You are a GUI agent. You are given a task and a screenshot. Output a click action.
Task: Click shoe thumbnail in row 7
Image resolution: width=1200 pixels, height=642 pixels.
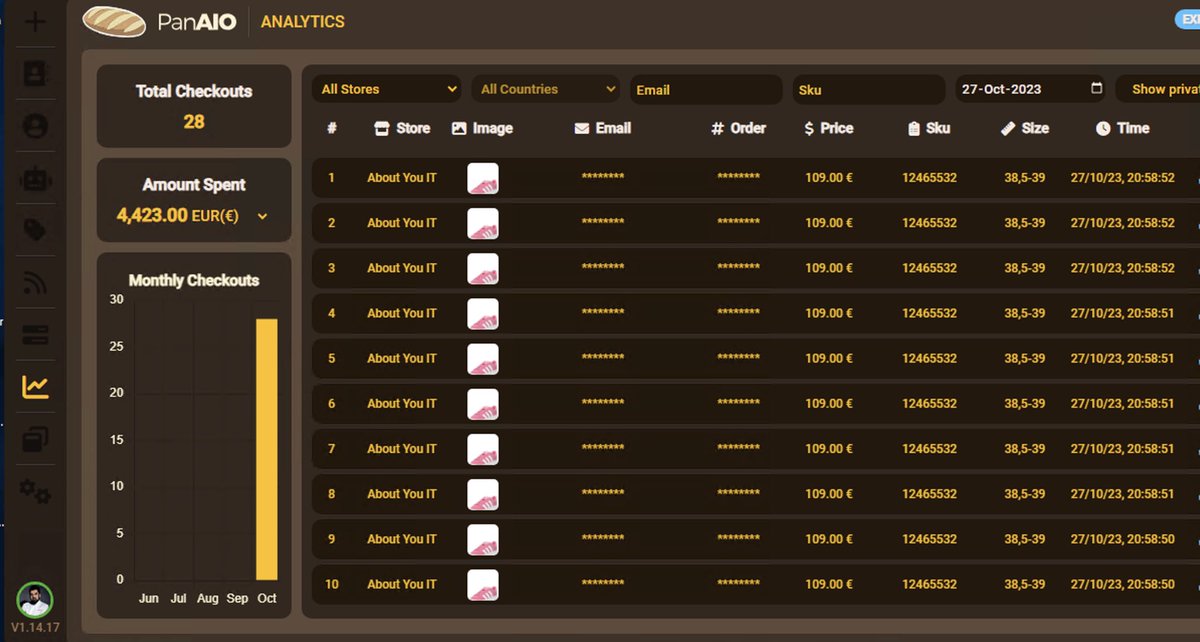[x=483, y=449]
